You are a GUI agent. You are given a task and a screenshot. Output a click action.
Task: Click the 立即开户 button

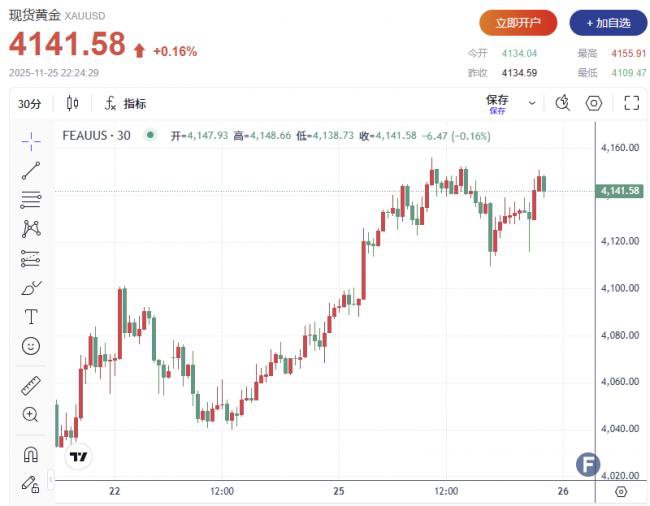517,22
